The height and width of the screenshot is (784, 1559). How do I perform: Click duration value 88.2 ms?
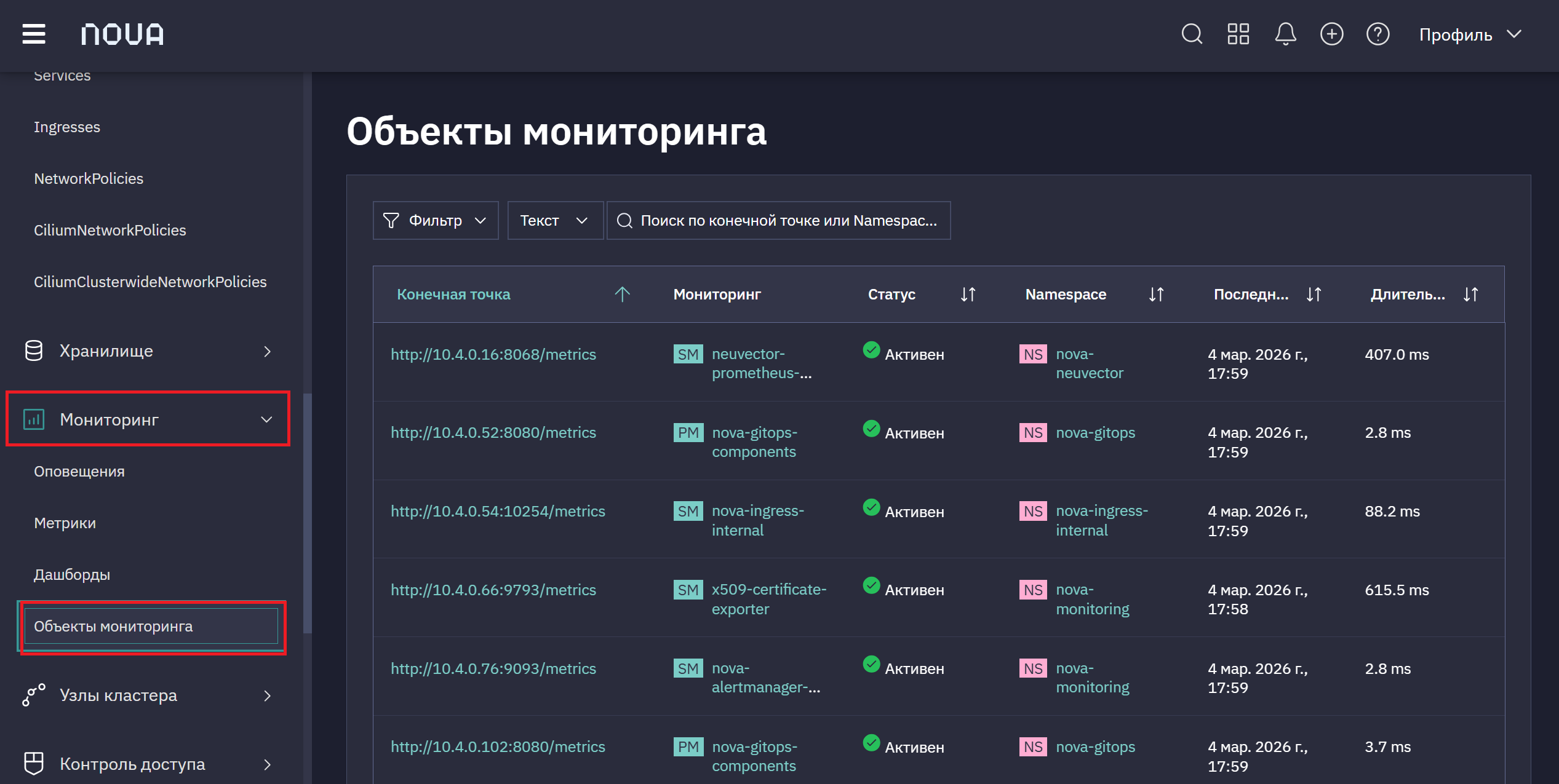1392,511
